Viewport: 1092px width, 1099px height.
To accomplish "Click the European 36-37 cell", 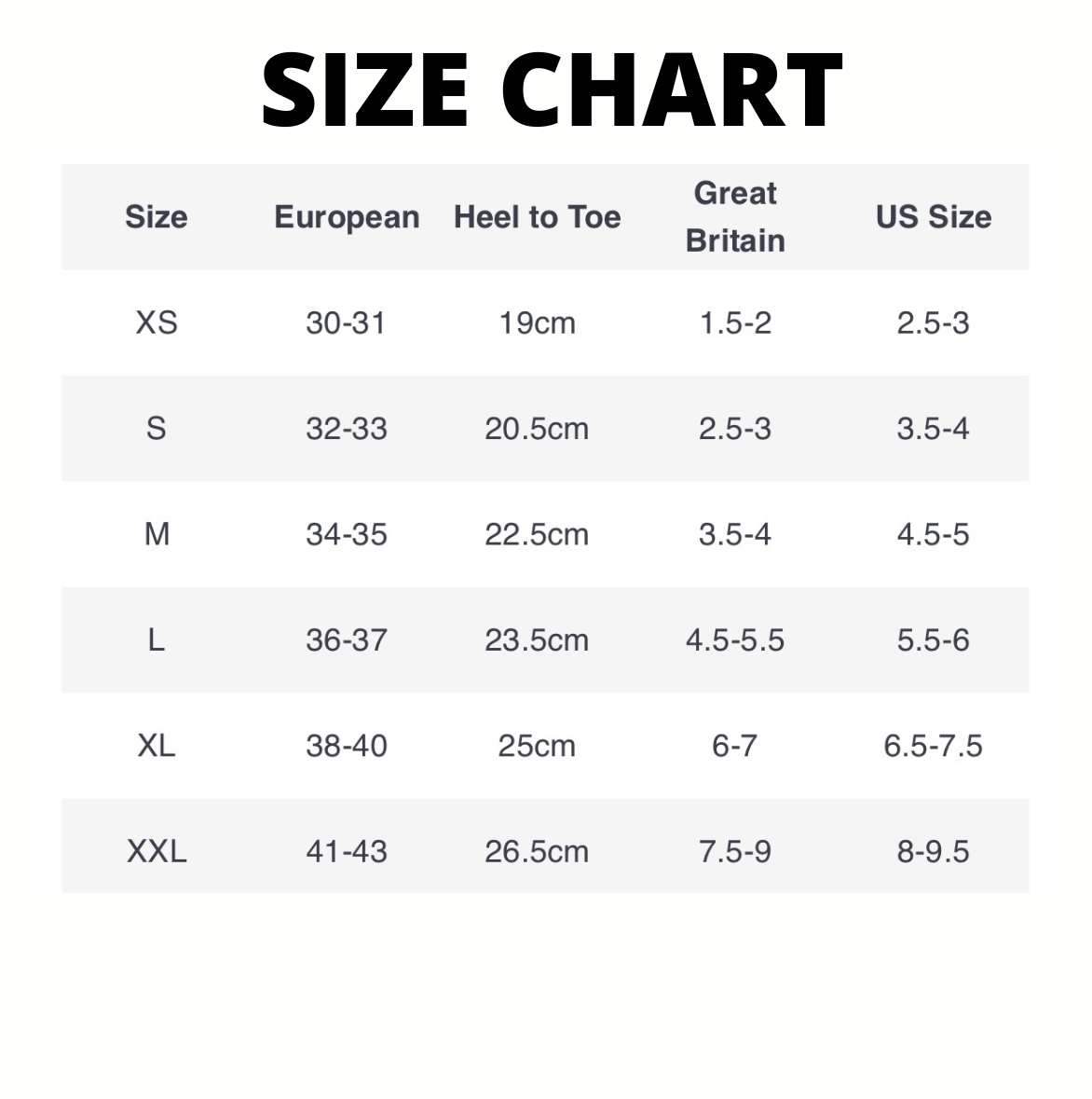I will point(346,640).
